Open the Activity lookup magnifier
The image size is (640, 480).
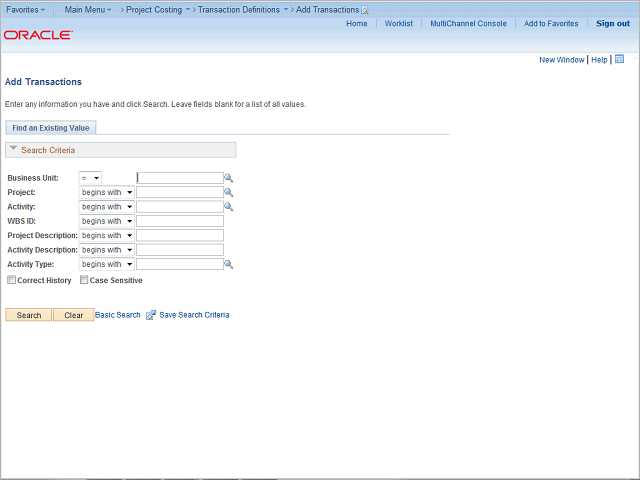[229, 207]
